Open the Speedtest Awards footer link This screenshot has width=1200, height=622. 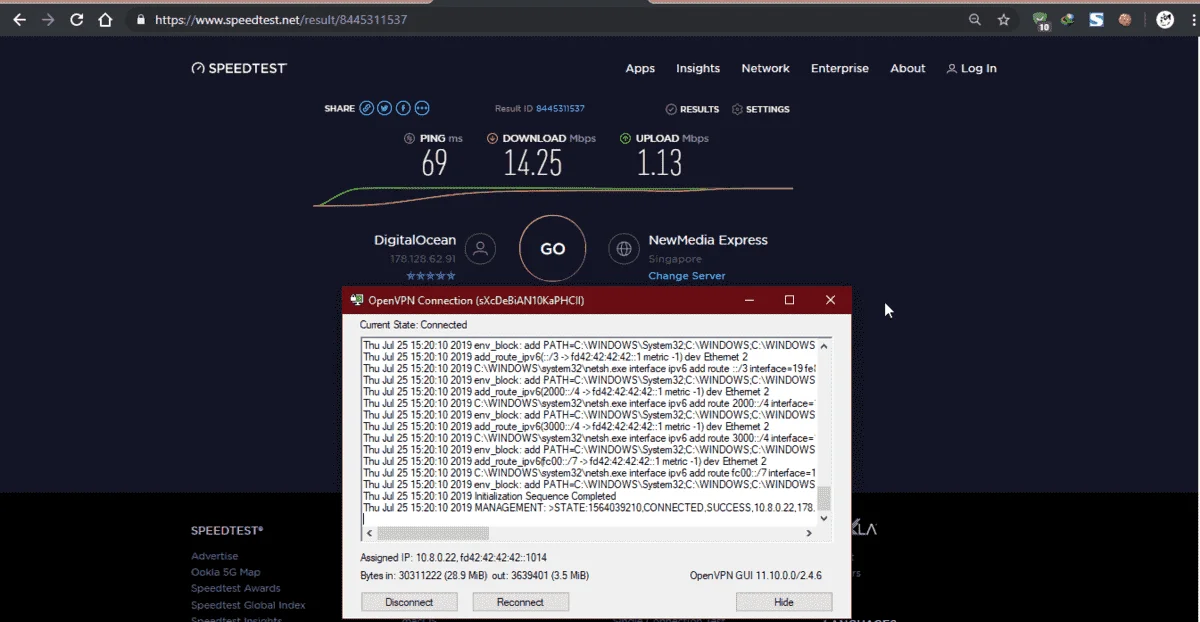236,588
